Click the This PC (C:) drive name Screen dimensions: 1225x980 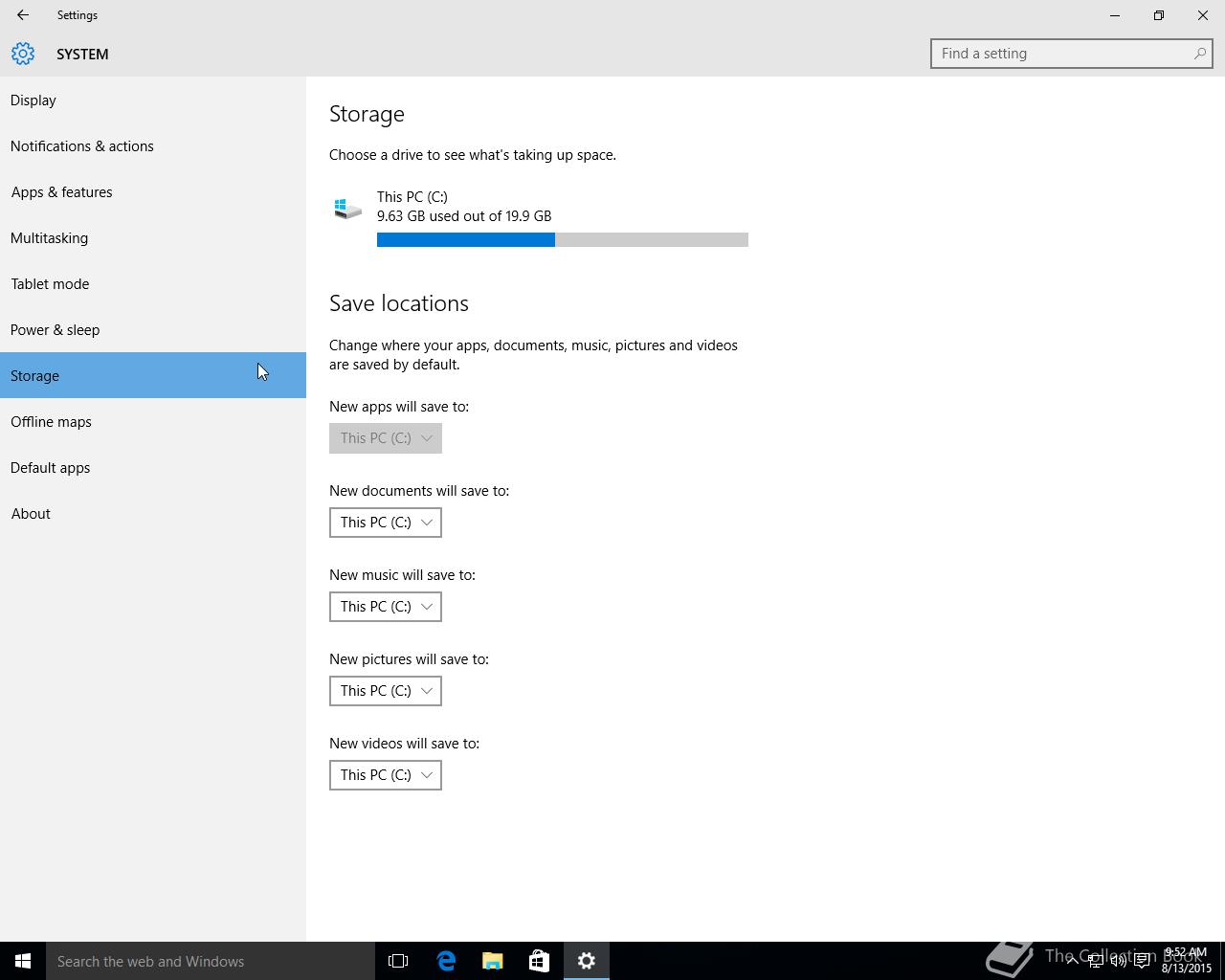point(412,197)
